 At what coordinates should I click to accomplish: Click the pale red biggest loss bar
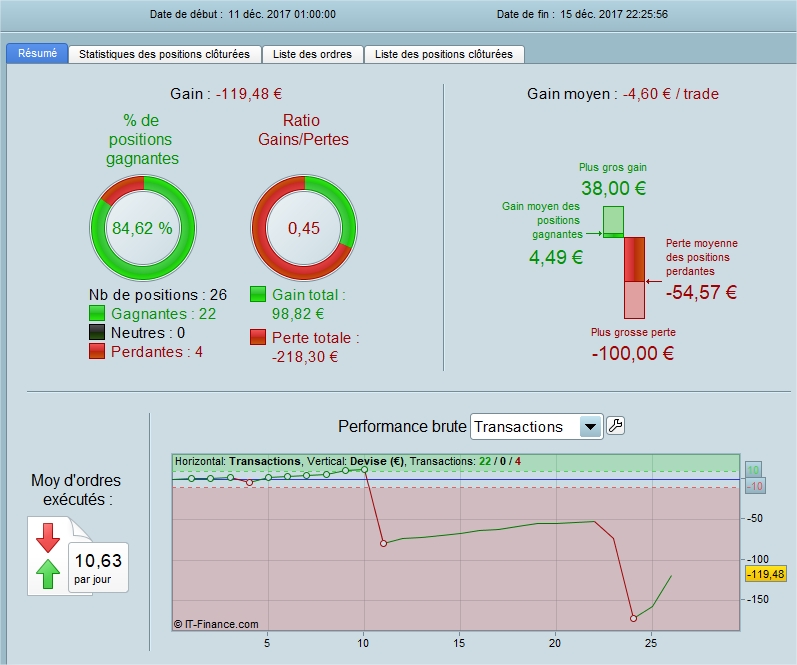pyautogui.click(x=634, y=300)
